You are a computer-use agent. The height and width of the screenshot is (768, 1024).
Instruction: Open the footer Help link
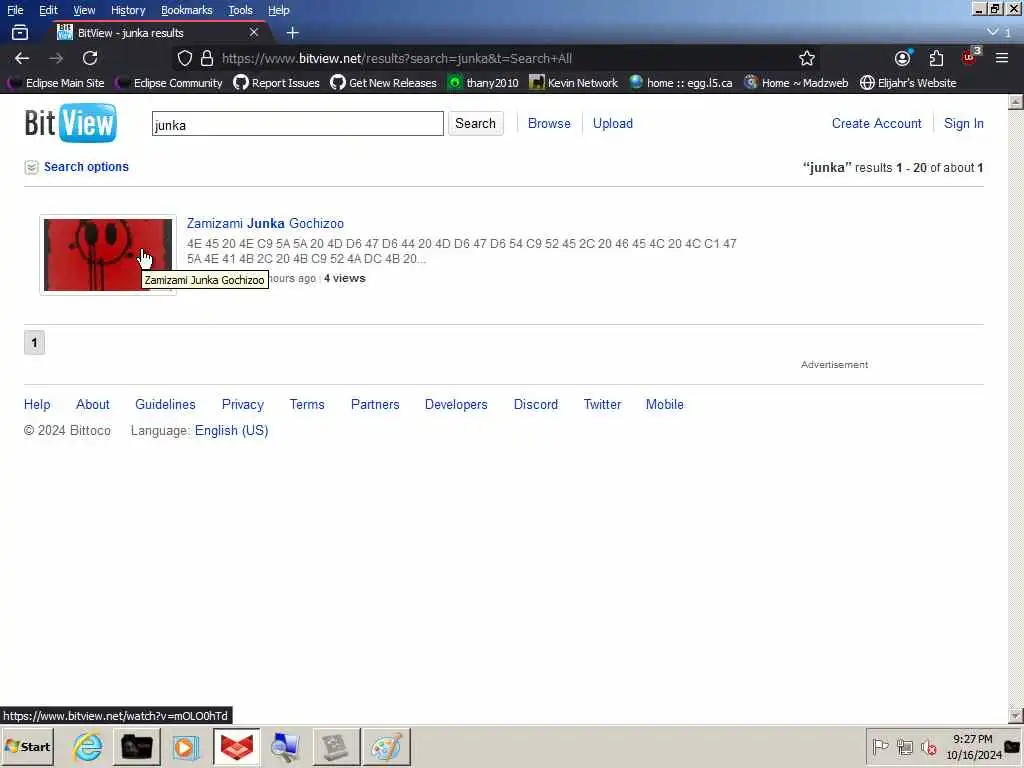pos(37,404)
